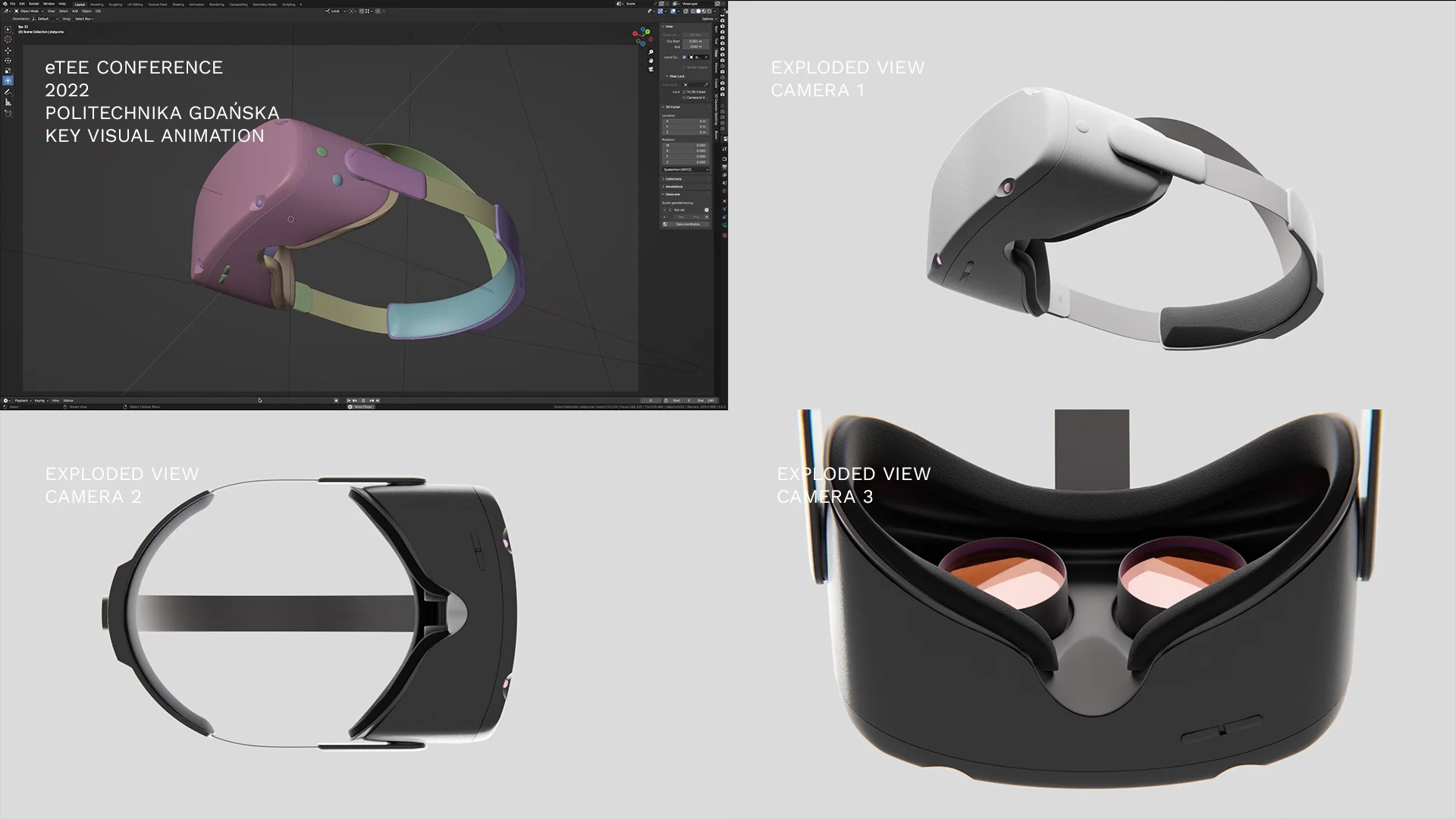
Task: Switch to the Modeling workspace tab
Action: point(97,5)
